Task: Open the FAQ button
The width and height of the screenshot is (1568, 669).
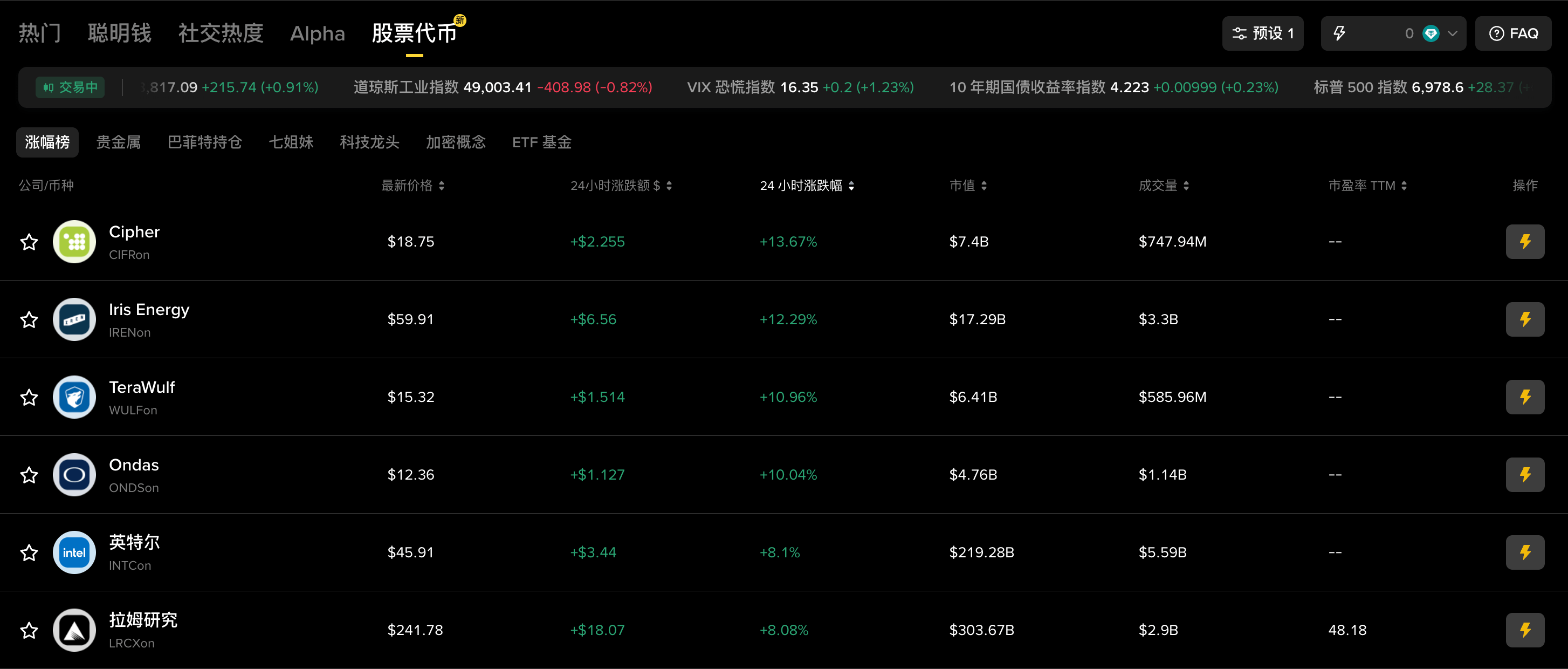Action: coord(1512,33)
